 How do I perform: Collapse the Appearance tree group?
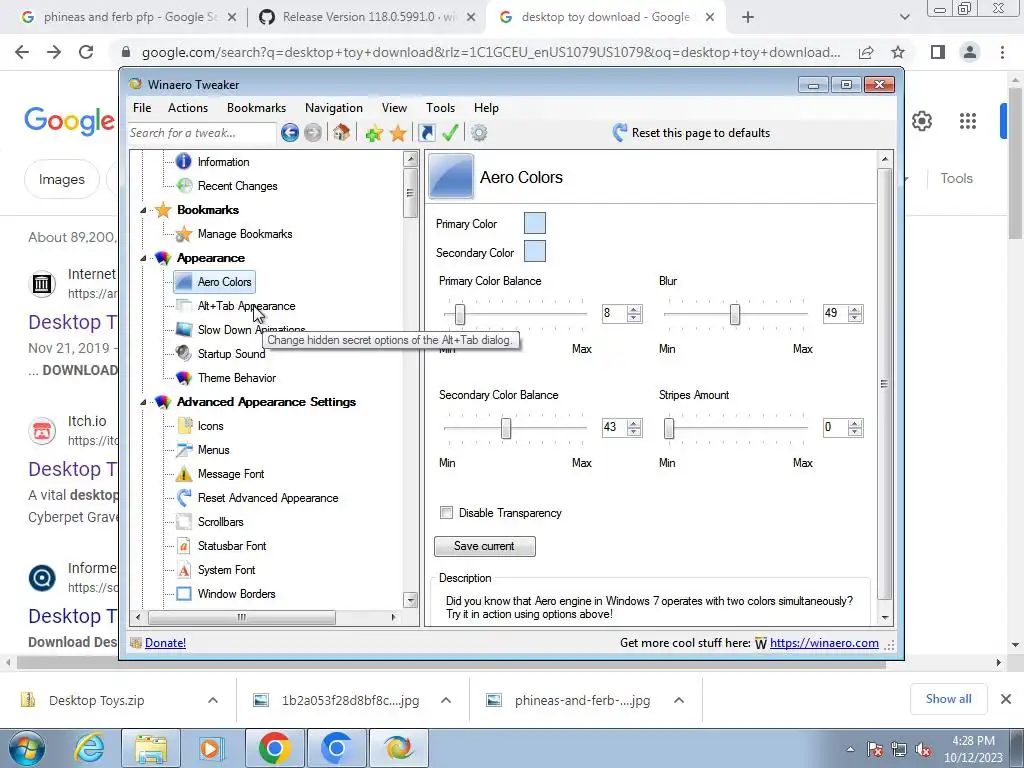coord(143,259)
